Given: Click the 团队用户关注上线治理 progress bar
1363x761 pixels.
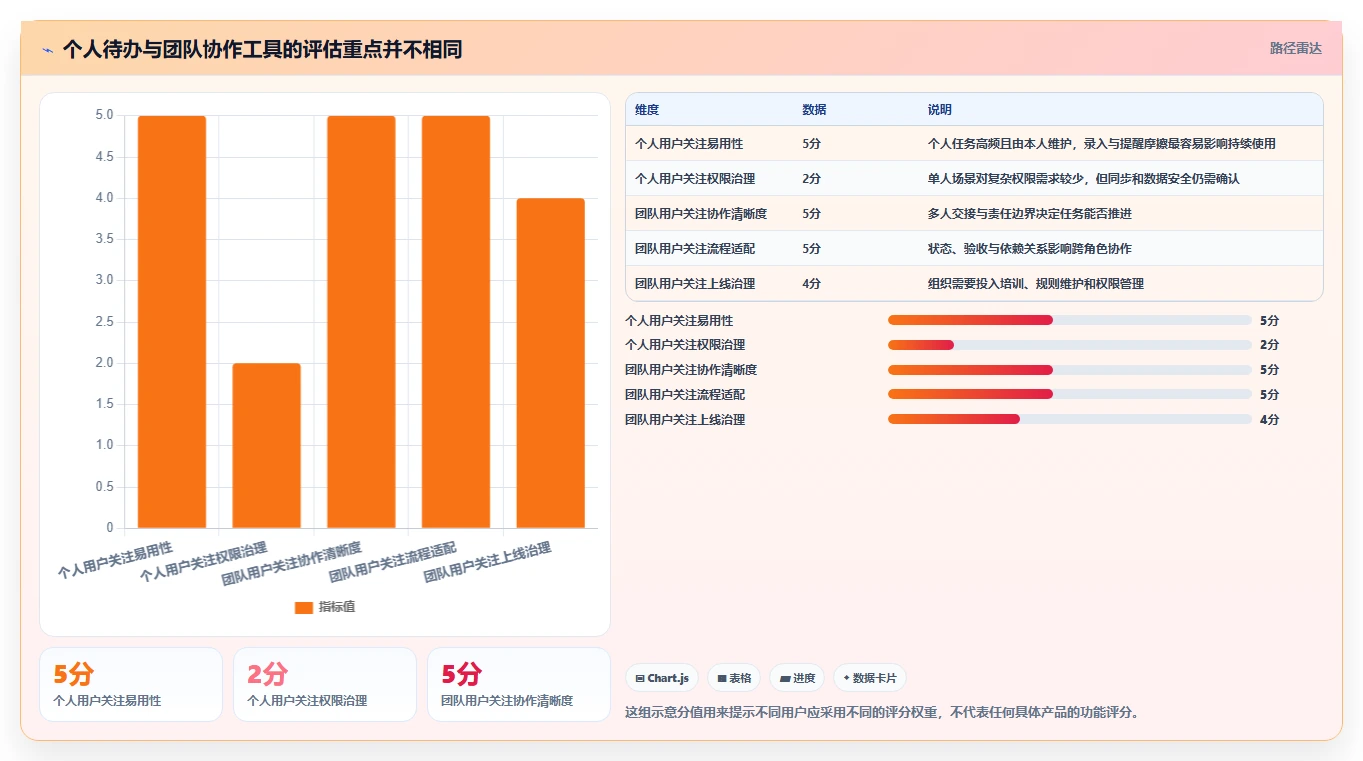Looking at the screenshot, I should point(1070,419).
